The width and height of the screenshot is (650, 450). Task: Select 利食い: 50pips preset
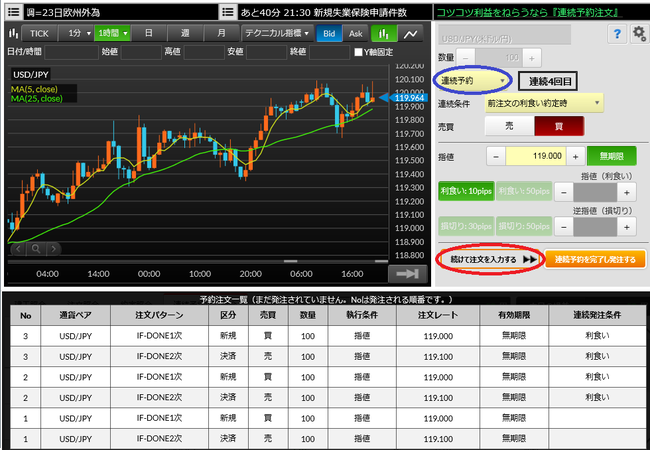524,191
